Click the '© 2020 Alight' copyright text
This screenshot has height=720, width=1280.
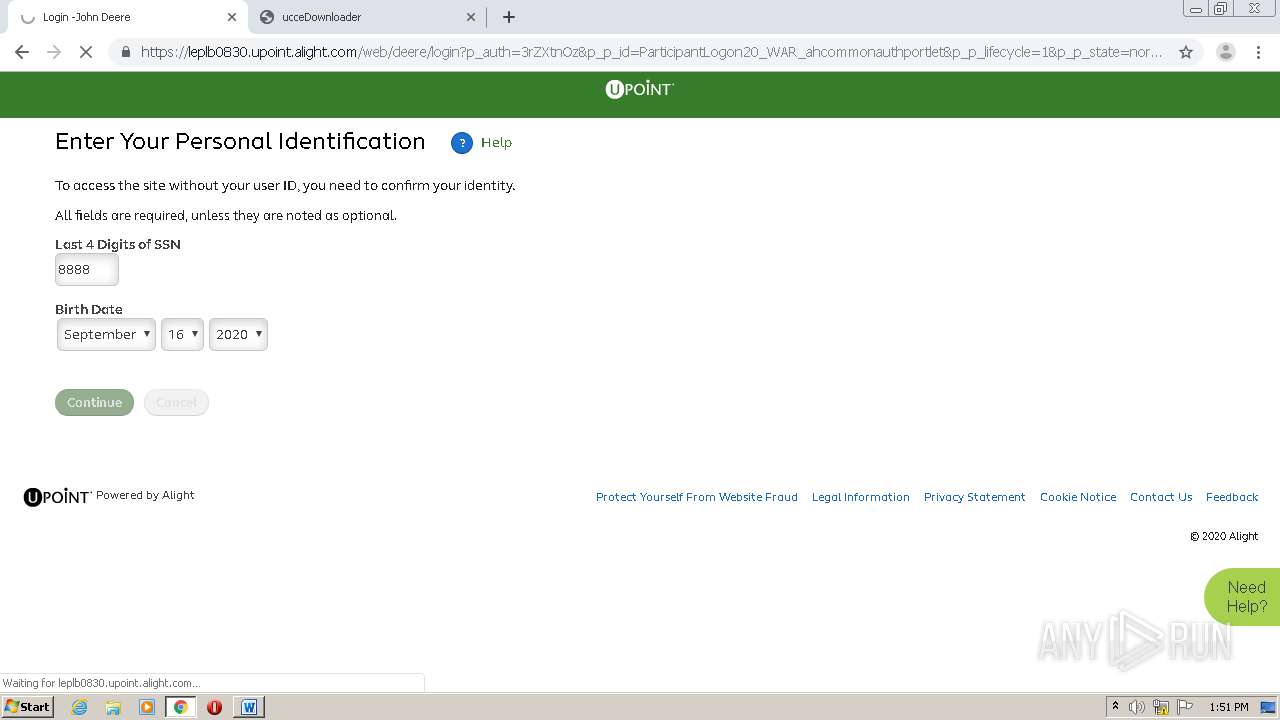coord(1224,536)
